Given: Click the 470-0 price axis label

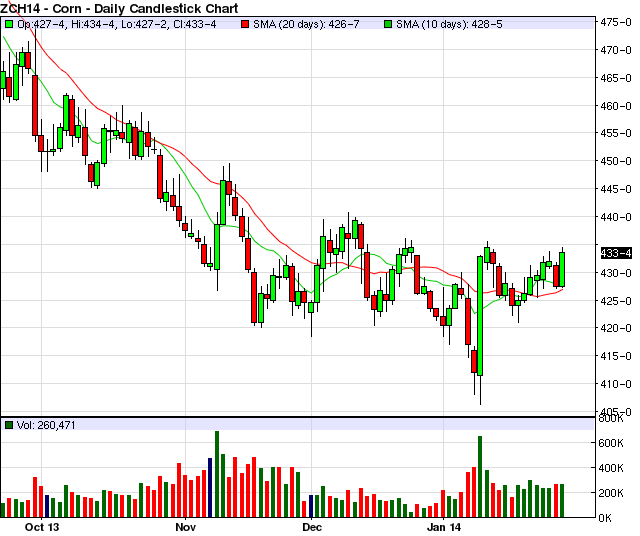Looking at the screenshot, I should 616,50.
